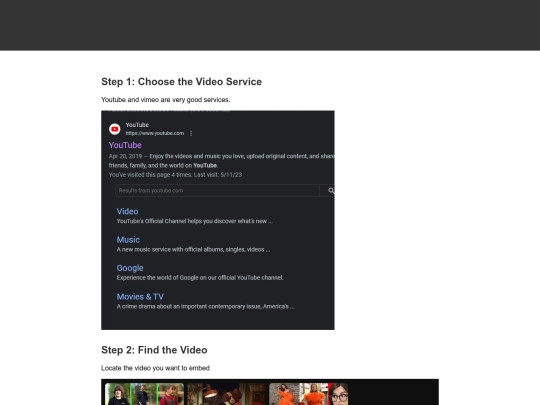Click the 'YouTube' site name above the URL
The width and height of the screenshot is (540, 405).
pos(137,125)
